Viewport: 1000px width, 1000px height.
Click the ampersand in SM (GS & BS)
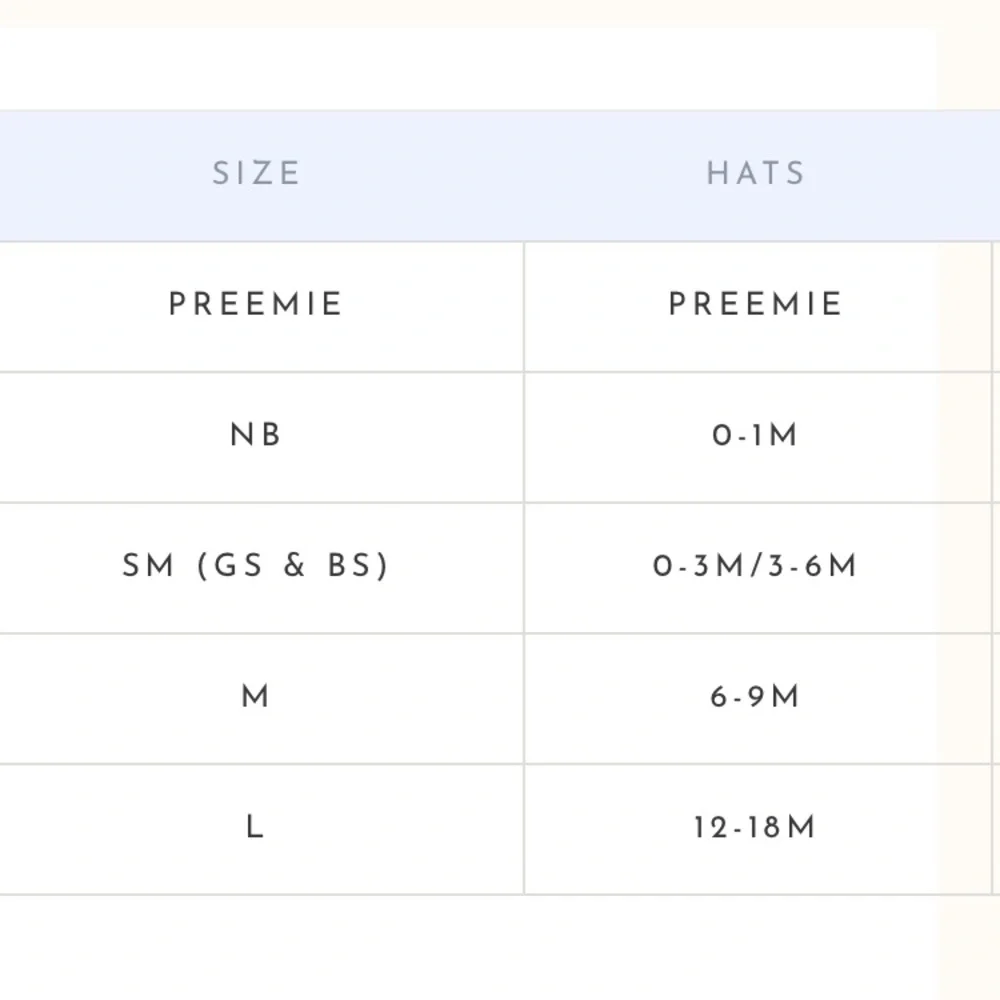pyautogui.click(x=294, y=566)
